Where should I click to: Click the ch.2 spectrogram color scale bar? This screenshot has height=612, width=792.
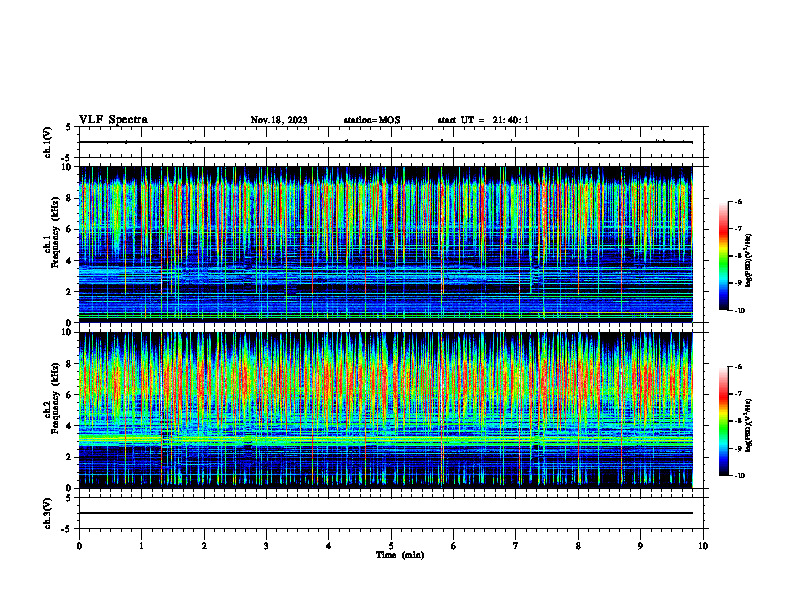click(723, 421)
